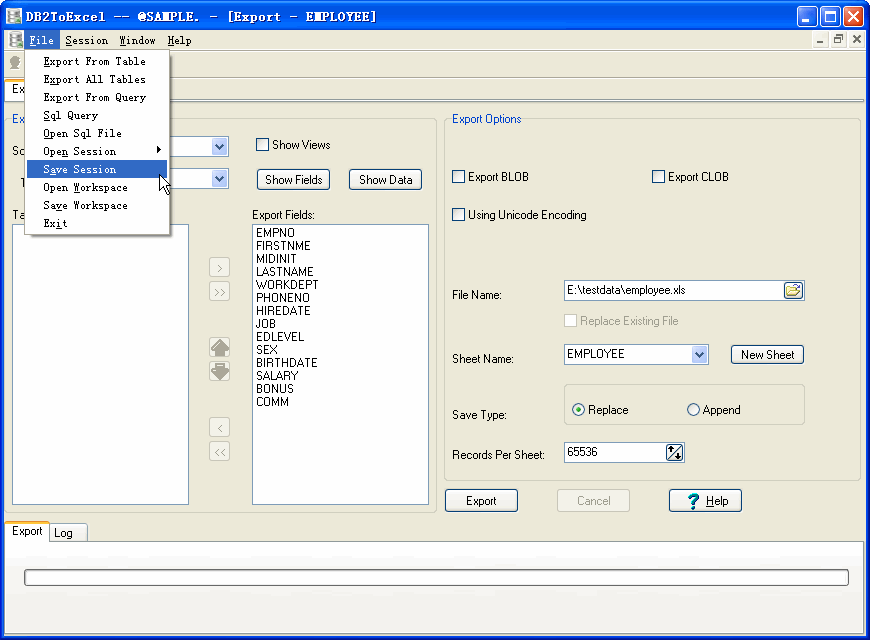Check the Export CLOB option
Viewport: 870px width, 640px height.
(x=658, y=177)
